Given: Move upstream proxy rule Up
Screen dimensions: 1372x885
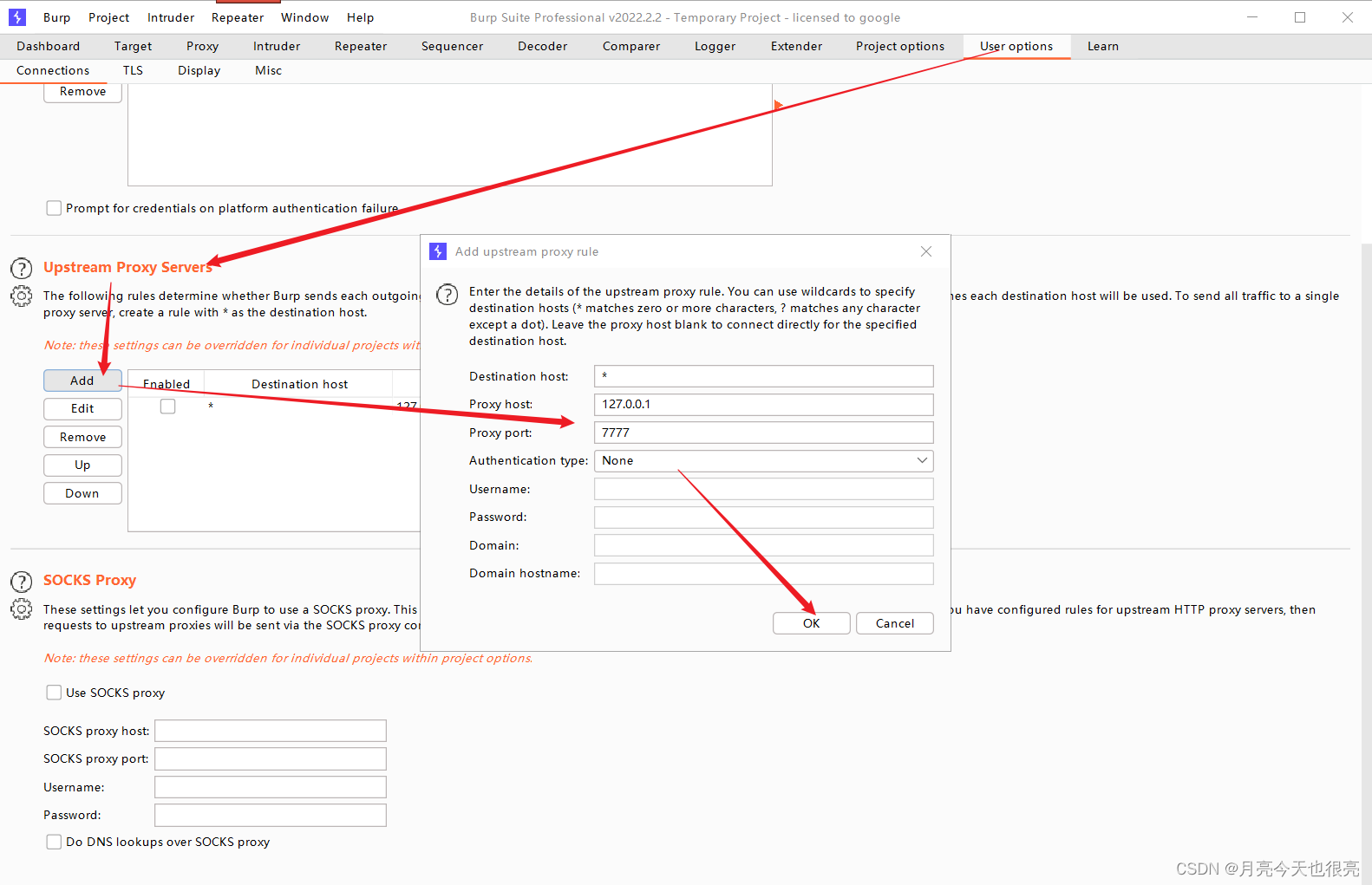Looking at the screenshot, I should tap(82, 465).
